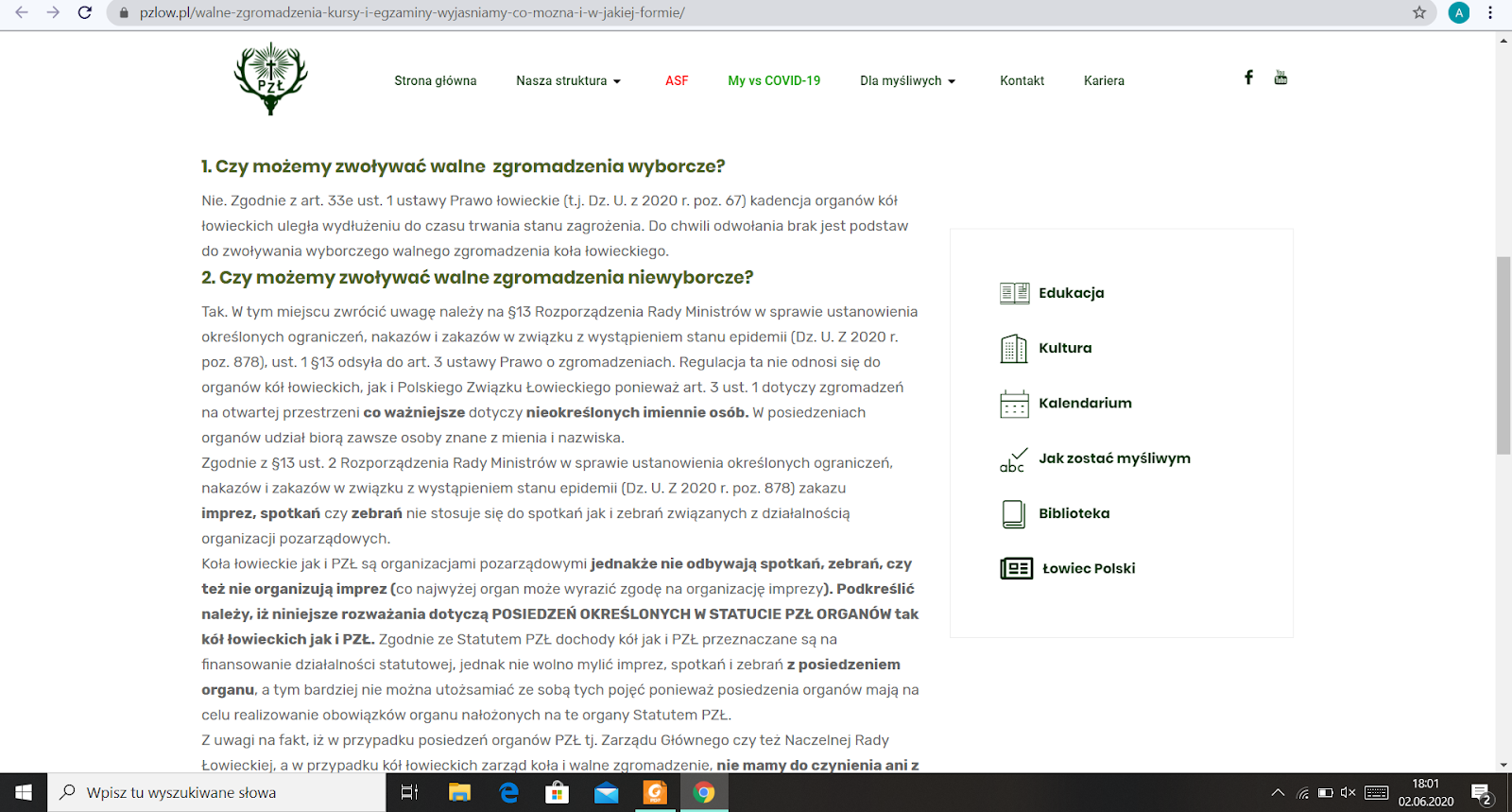The height and width of the screenshot is (812, 1512).
Task: Click the Kultura building icon
Action: tap(1014, 349)
